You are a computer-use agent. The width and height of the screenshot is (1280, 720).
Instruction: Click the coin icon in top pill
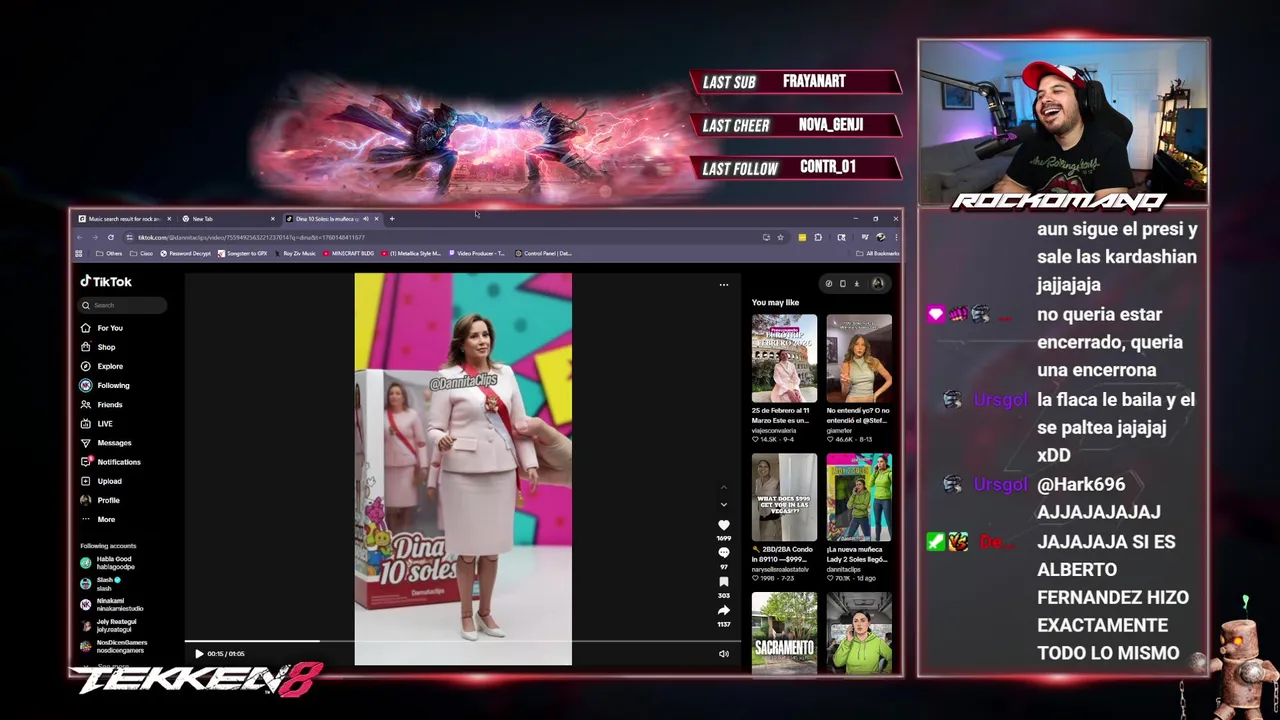point(828,284)
